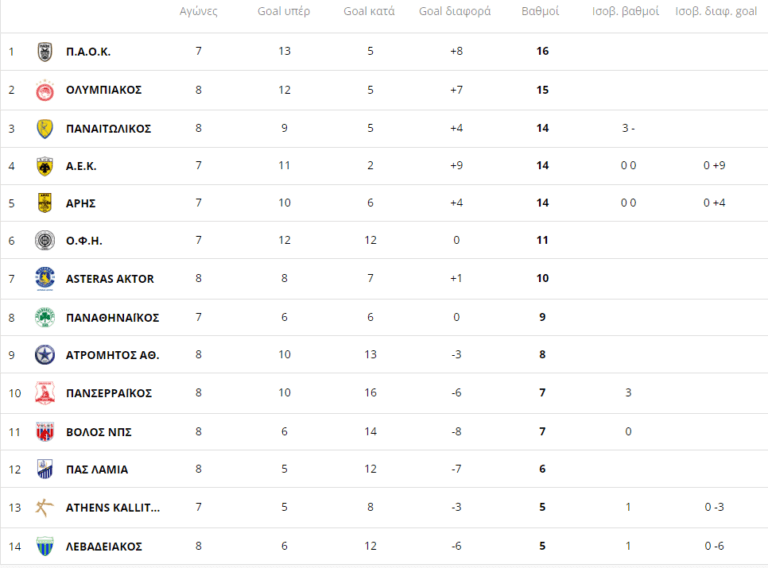Click the Ολυμπιακός red crest icon

tap(44, 90)
